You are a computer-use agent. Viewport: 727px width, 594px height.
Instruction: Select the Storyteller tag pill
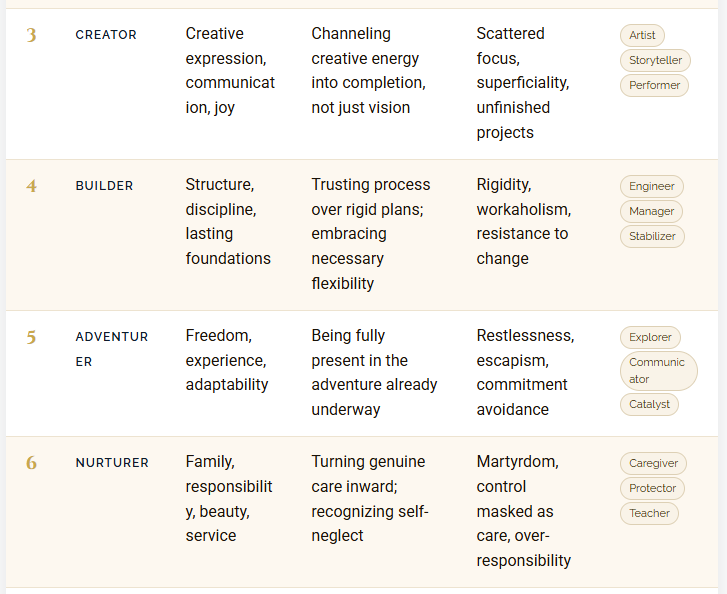(655, 60)
